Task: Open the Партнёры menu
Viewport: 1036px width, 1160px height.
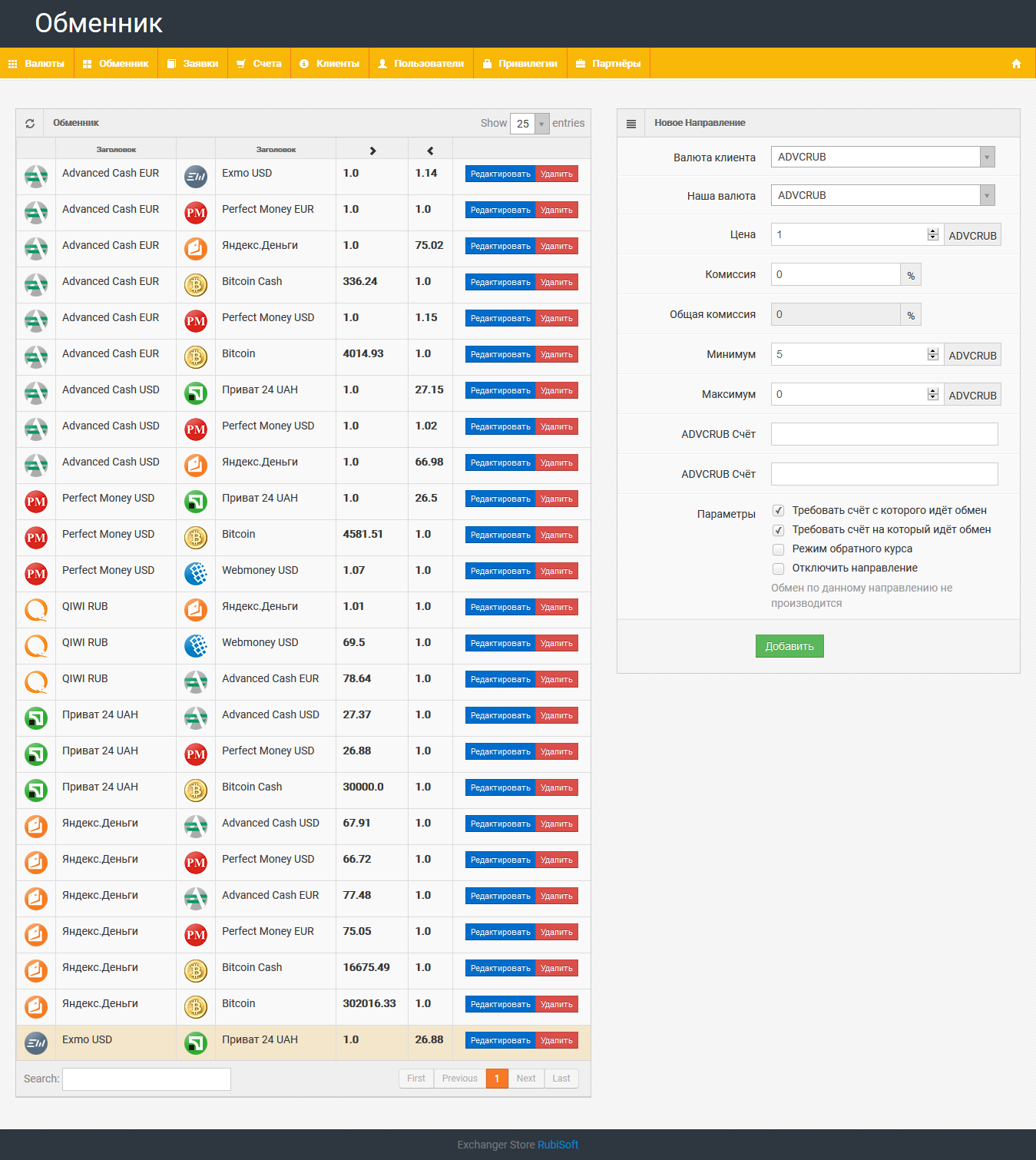Action: (x=609, y=64)
